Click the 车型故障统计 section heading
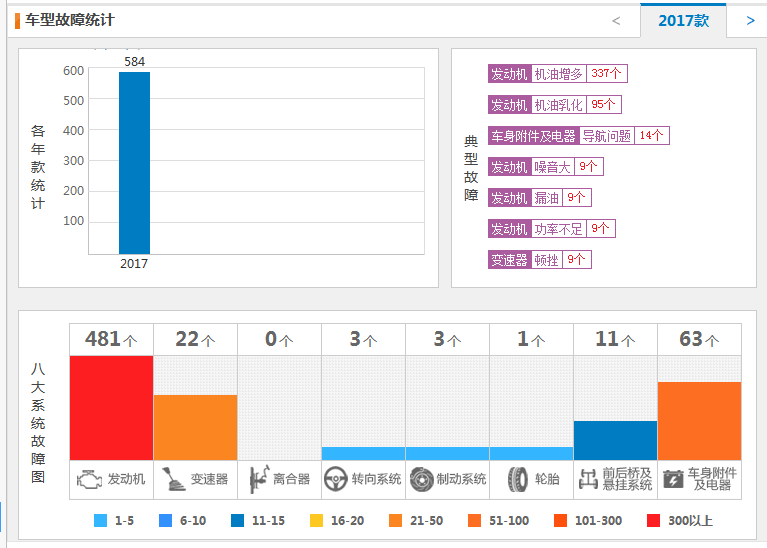The width and height of the screenshot is (767, 548). point(70,20)
